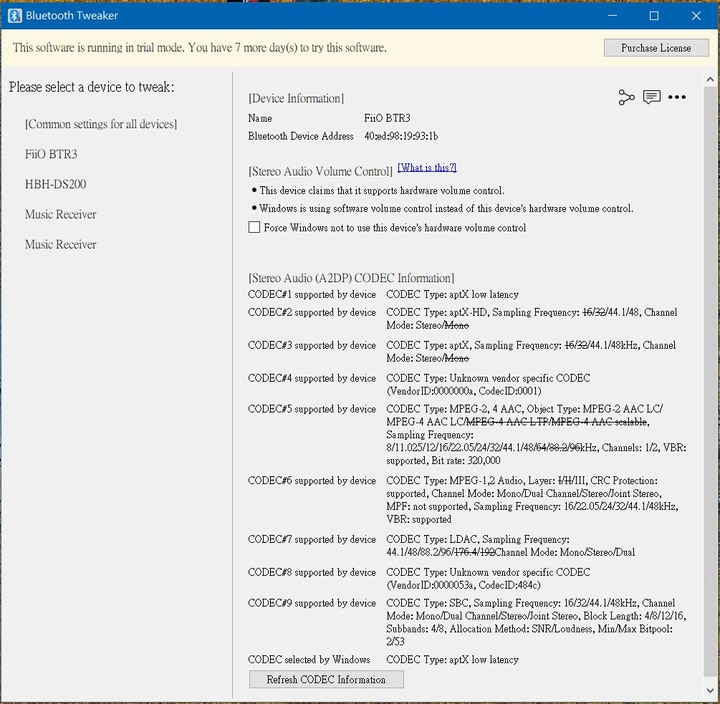This screenshot has width=720, height=704.
Task: Click the trial mode notice text
Action: pyautogui.click(x=200, y=48)
